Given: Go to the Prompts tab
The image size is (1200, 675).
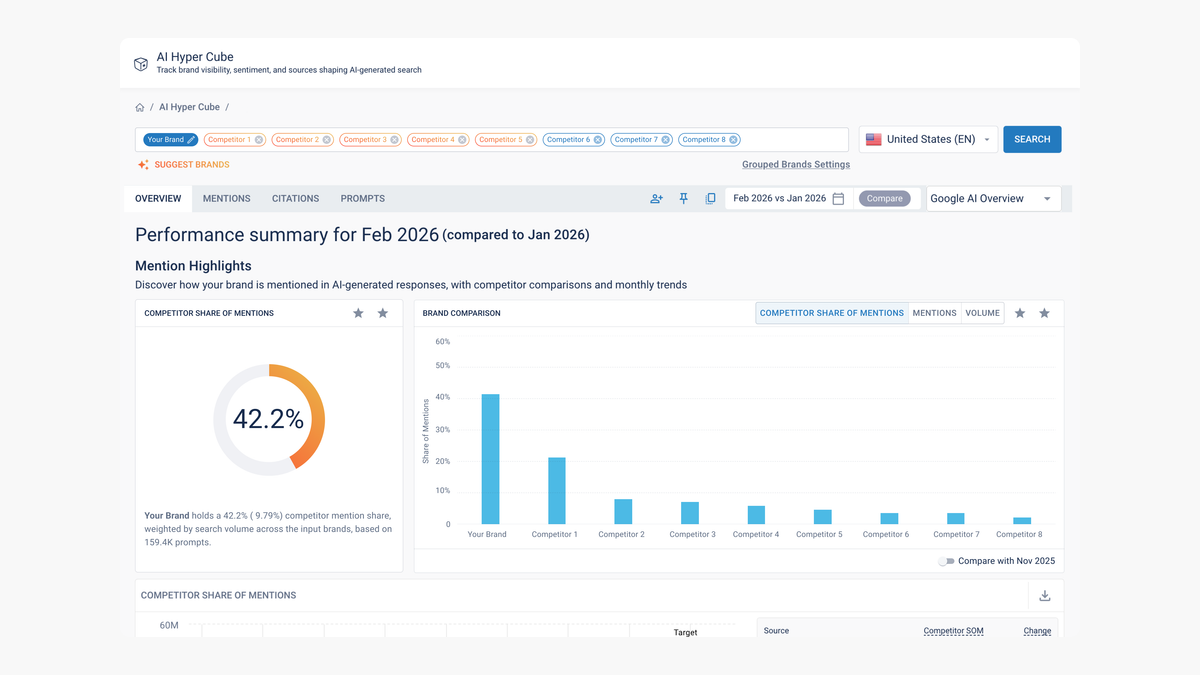Looking at the screenshot, I should (x=363, y=199).
